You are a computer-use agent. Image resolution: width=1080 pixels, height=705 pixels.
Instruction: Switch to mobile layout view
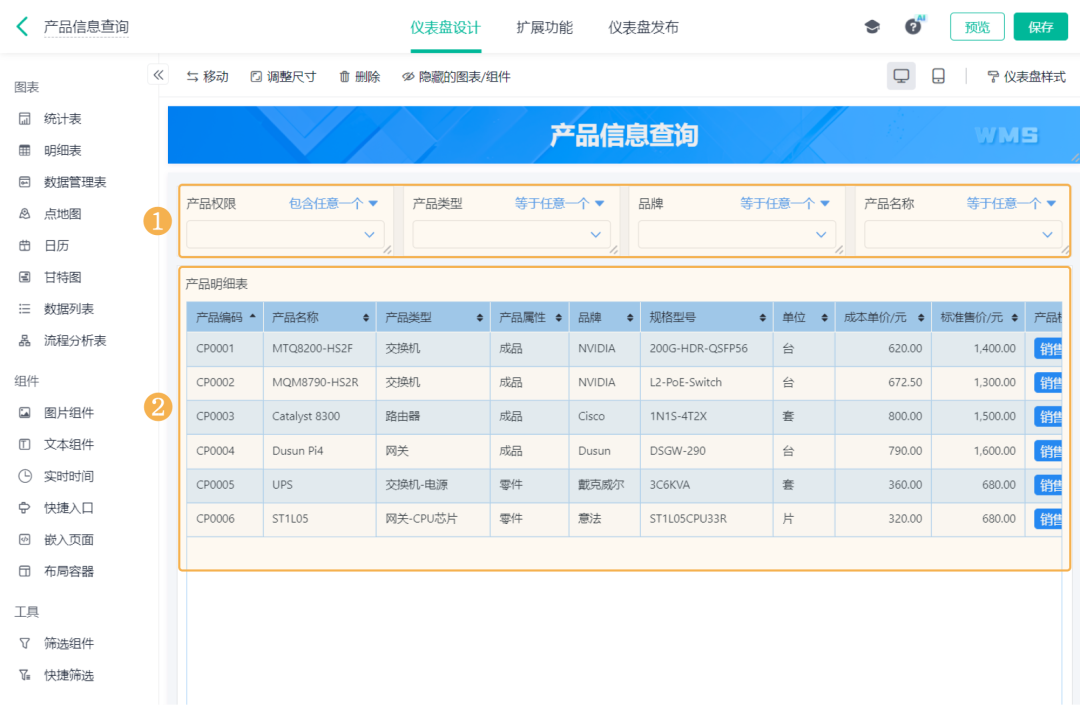pyautogui.click(x=938, y=76)
